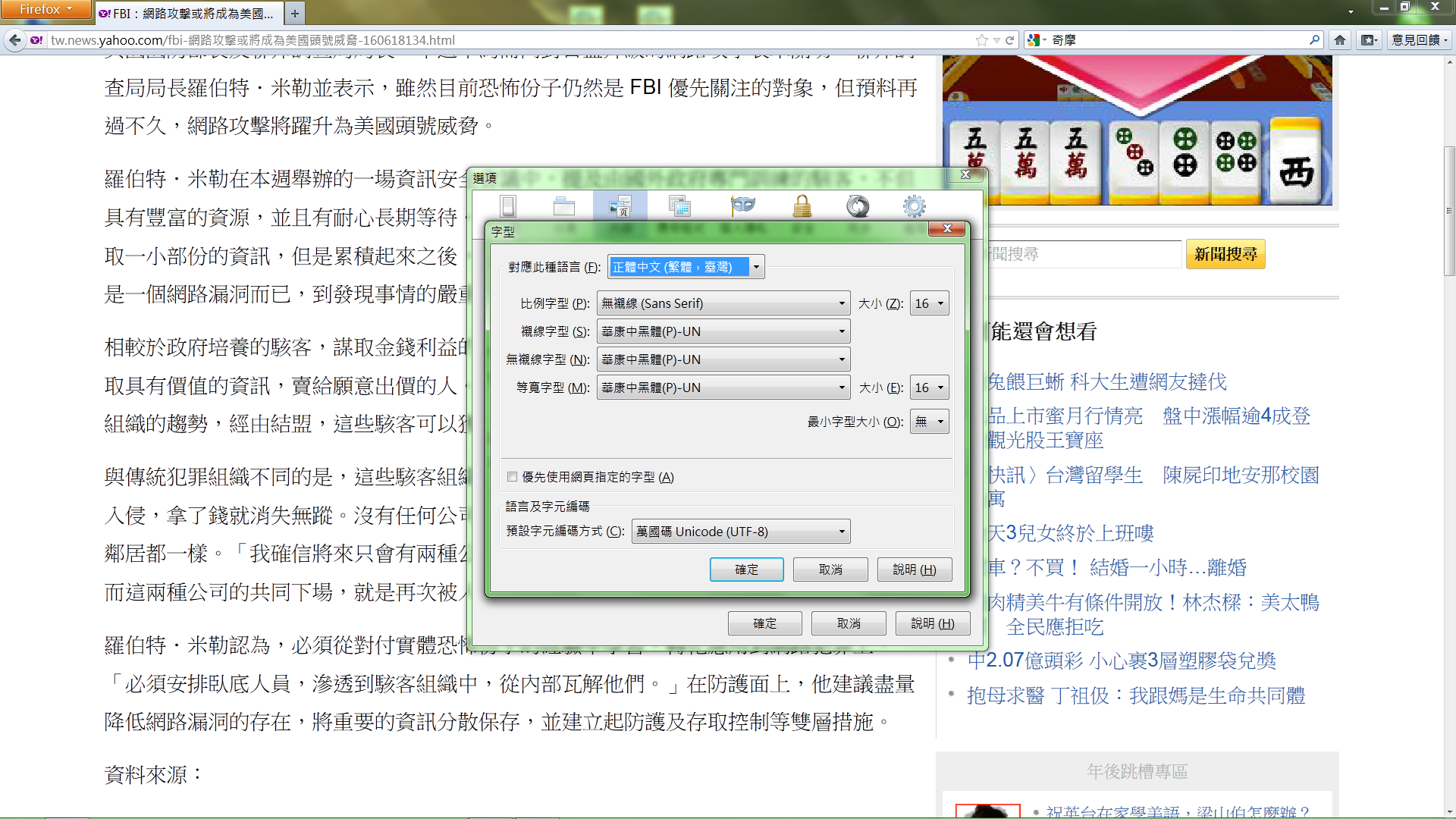Open the Advanced gear icon panel
The width and height of the screenshot is (1456, 819).
914,206
